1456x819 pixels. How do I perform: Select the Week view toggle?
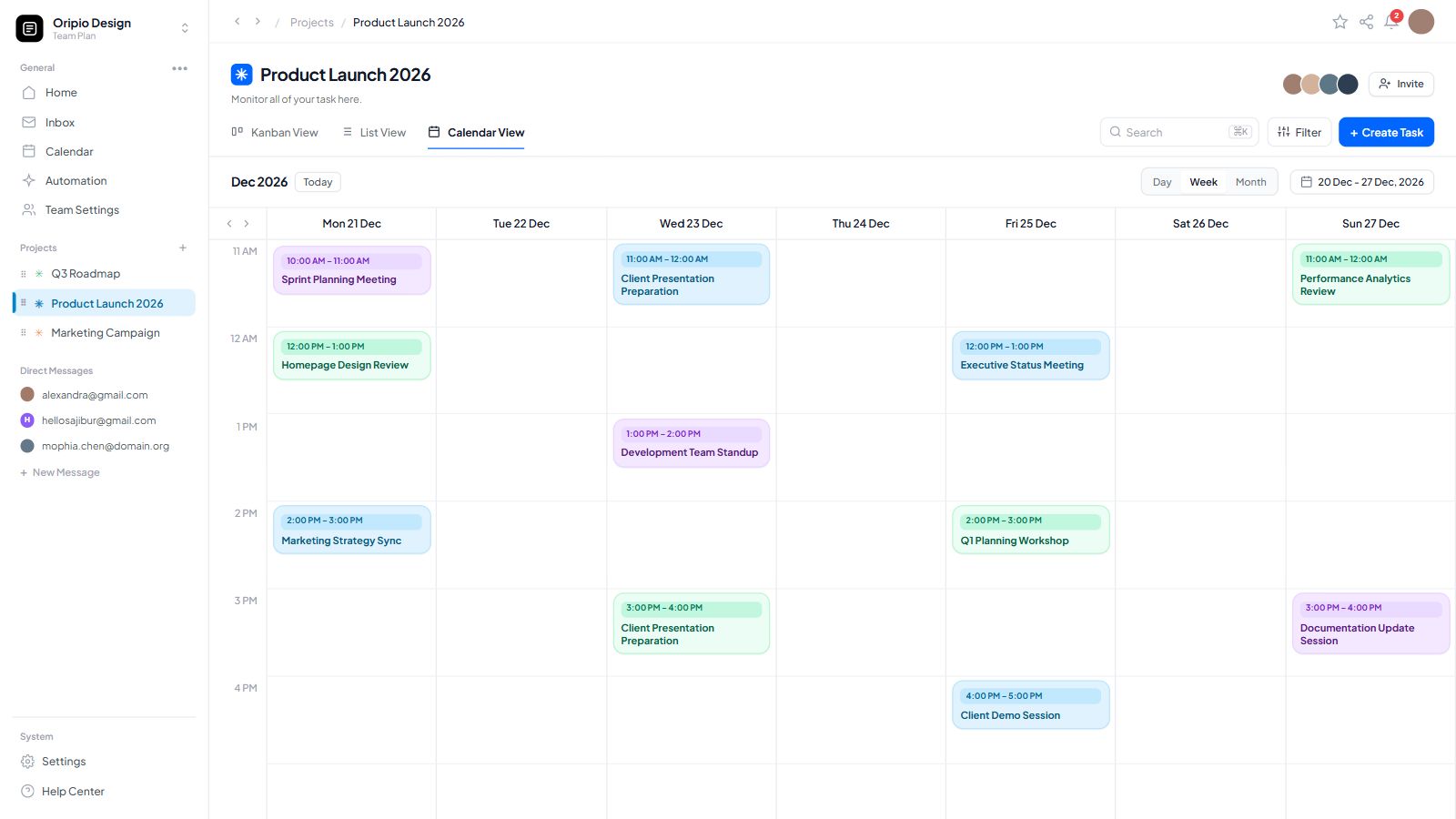coord(1203,182)
